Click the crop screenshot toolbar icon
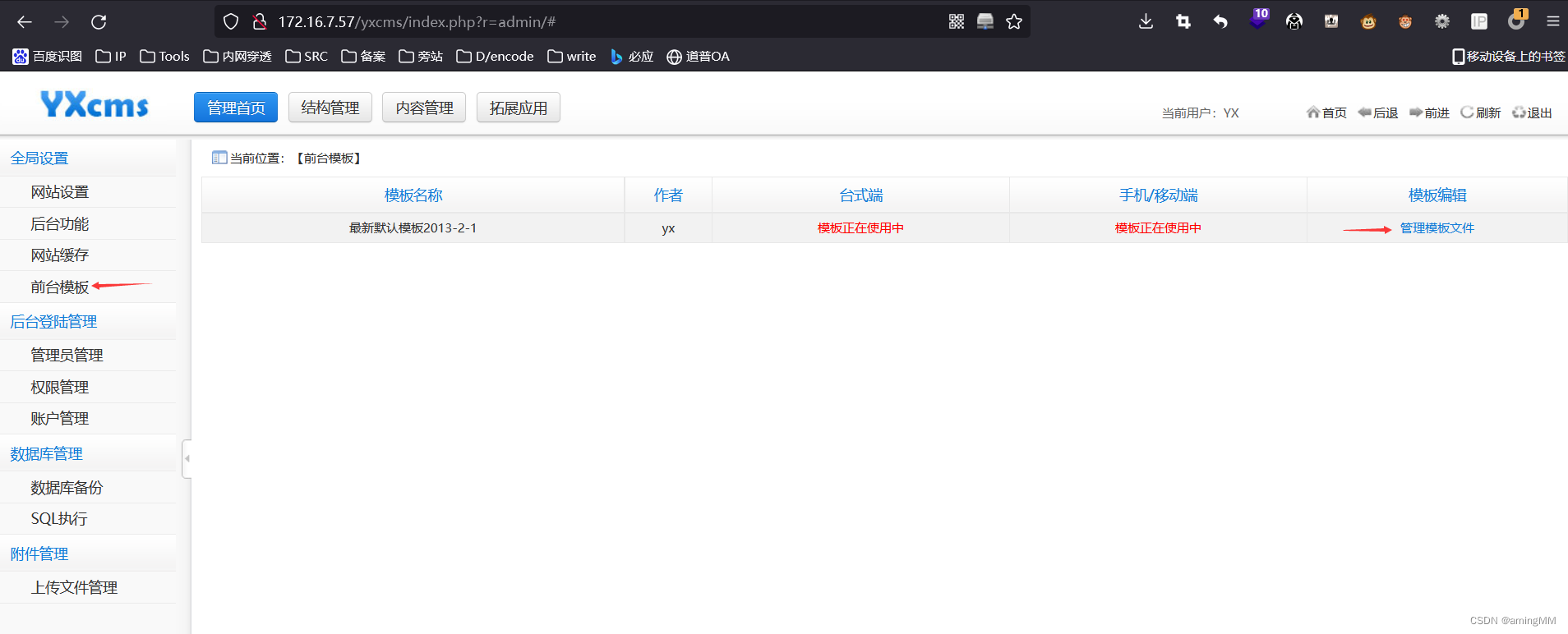This screenshot has width=1568, height=634. [1183, 22]
